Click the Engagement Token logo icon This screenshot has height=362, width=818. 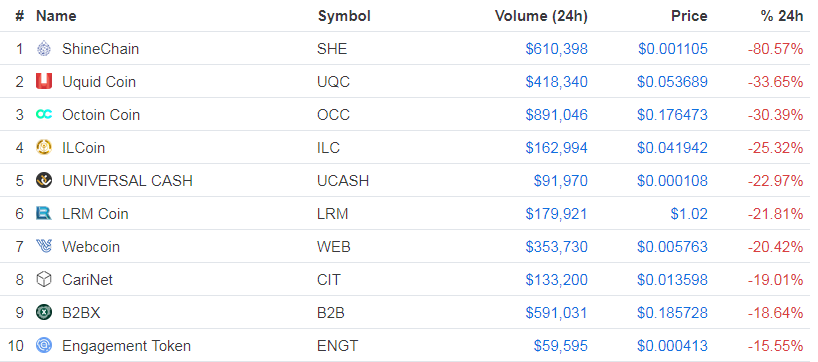44,345
